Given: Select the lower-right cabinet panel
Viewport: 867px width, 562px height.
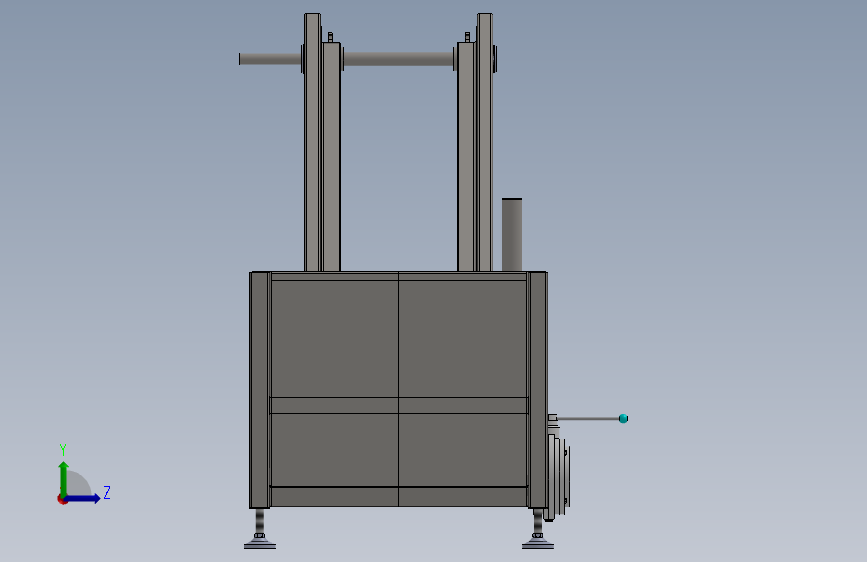Looking at the screenshot, I should pos(462,450).
